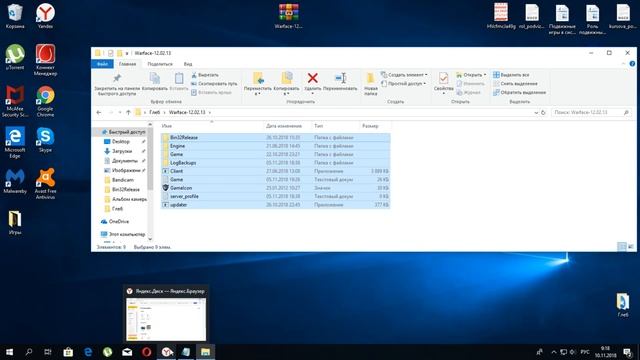Click the red Delete (Удалить) icon
Viewport: 640px width, 360px height.
313,78
